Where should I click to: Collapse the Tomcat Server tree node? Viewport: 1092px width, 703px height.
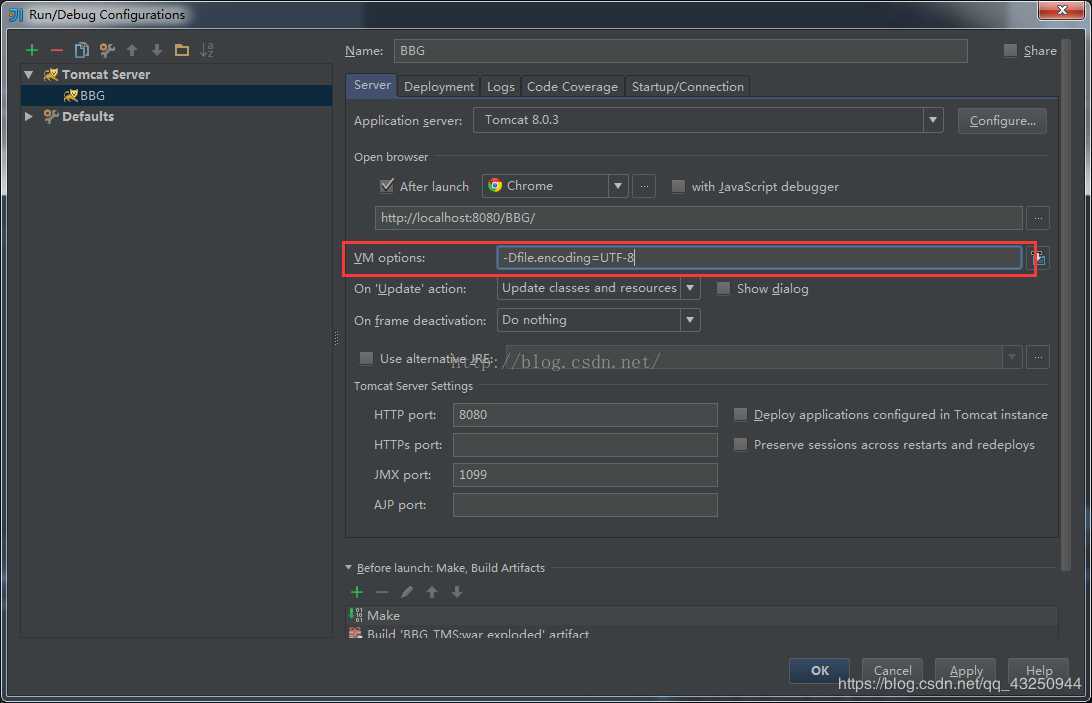click(29, 75)
